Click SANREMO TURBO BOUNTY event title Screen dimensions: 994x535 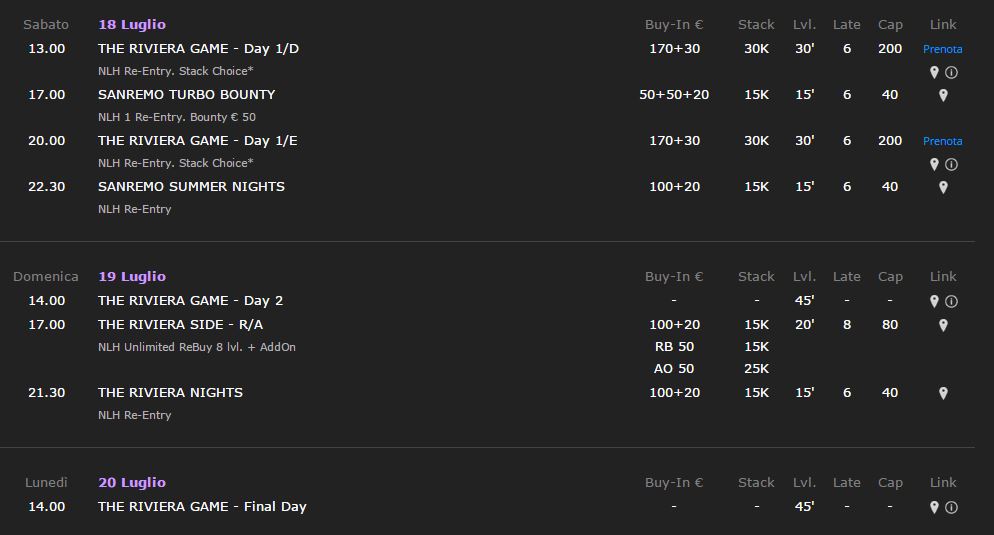[187, 94]
